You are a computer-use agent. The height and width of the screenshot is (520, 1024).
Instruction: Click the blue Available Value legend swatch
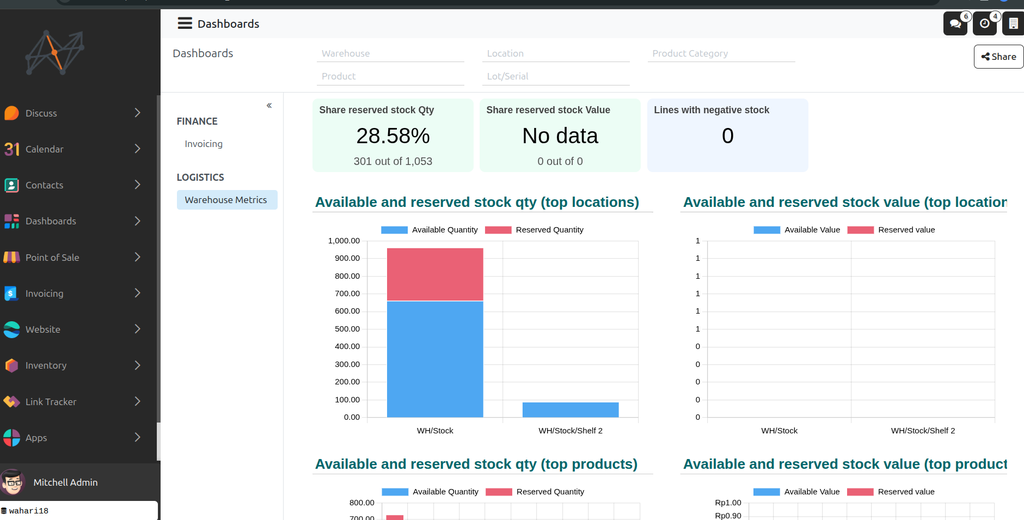(766, 230)
